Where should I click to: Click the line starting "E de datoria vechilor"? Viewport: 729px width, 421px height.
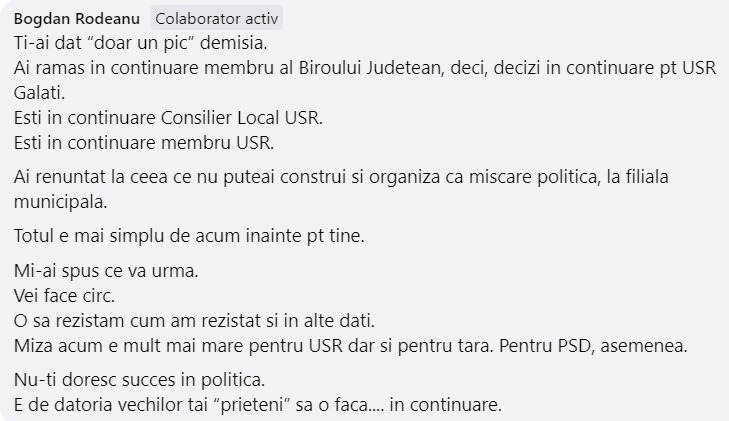[x=258, y=405]
